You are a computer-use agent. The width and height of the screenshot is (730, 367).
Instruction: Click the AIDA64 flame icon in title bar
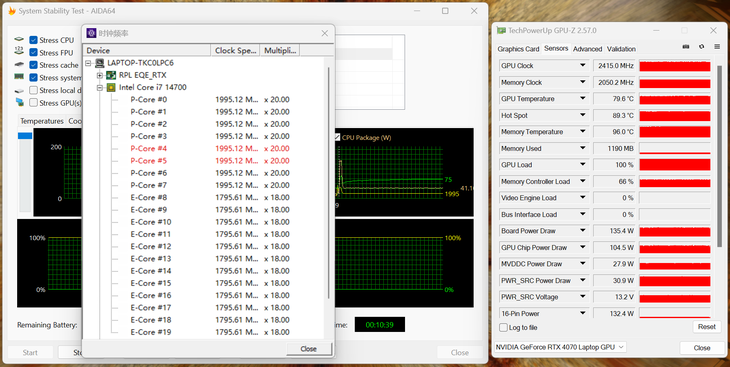[12, 11]
